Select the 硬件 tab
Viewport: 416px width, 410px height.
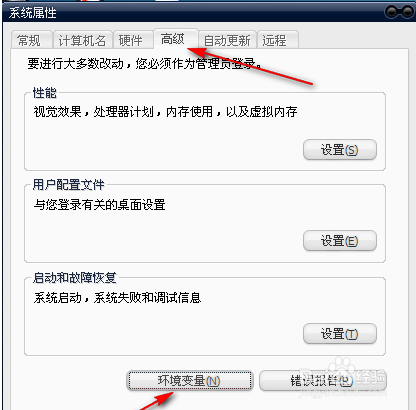tap(133, 40)
